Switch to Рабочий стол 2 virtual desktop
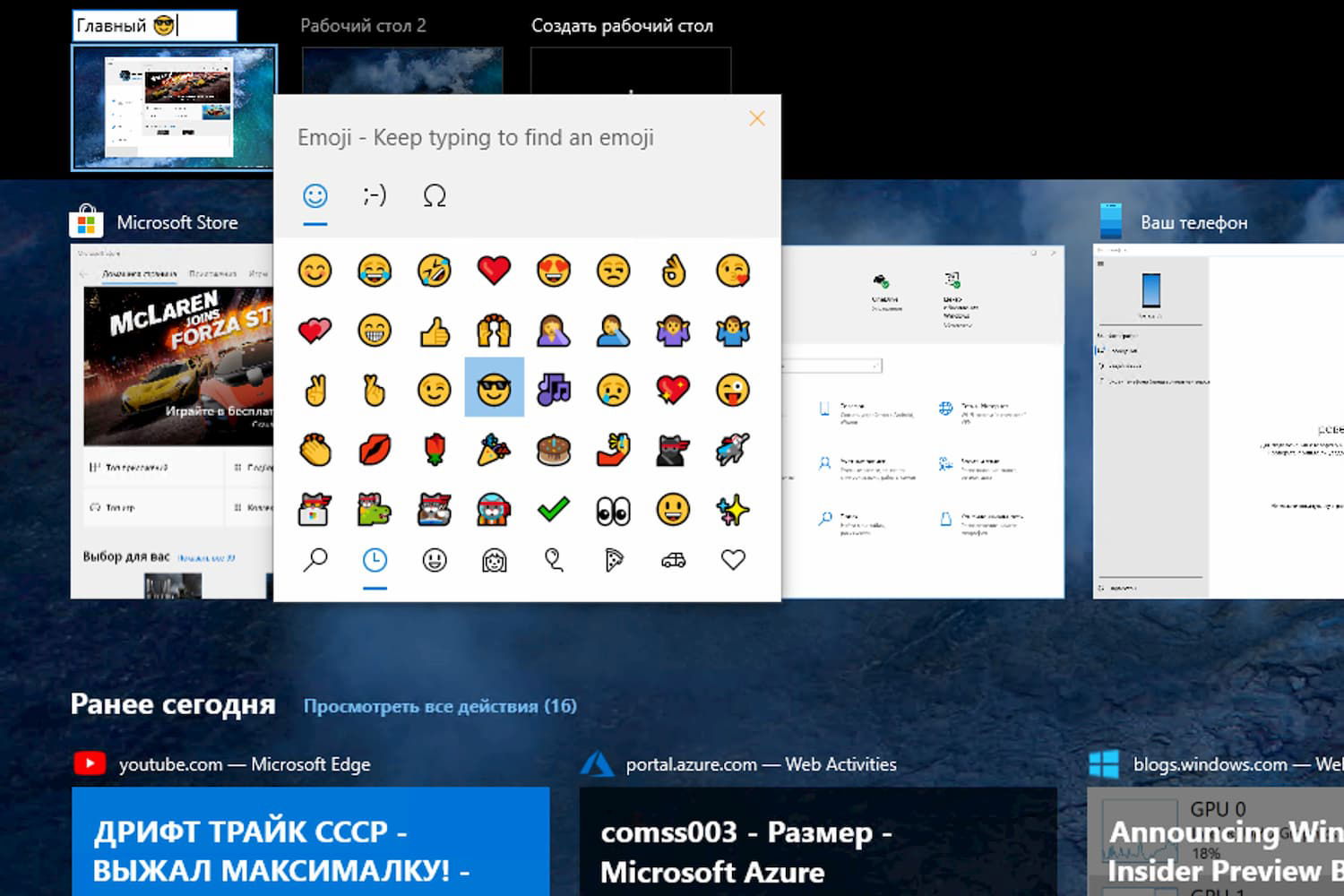Screen dimensions: 1344x896 (x=402, y=71)
